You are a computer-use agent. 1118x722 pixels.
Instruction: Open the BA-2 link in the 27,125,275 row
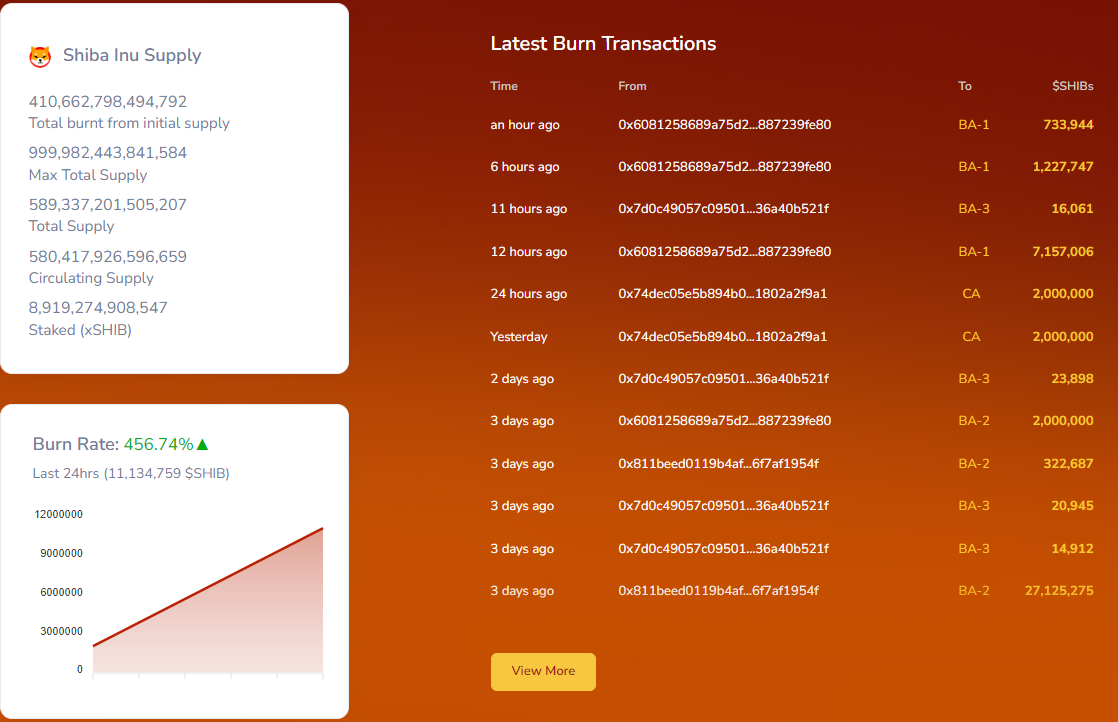click(x=973, y=590)
